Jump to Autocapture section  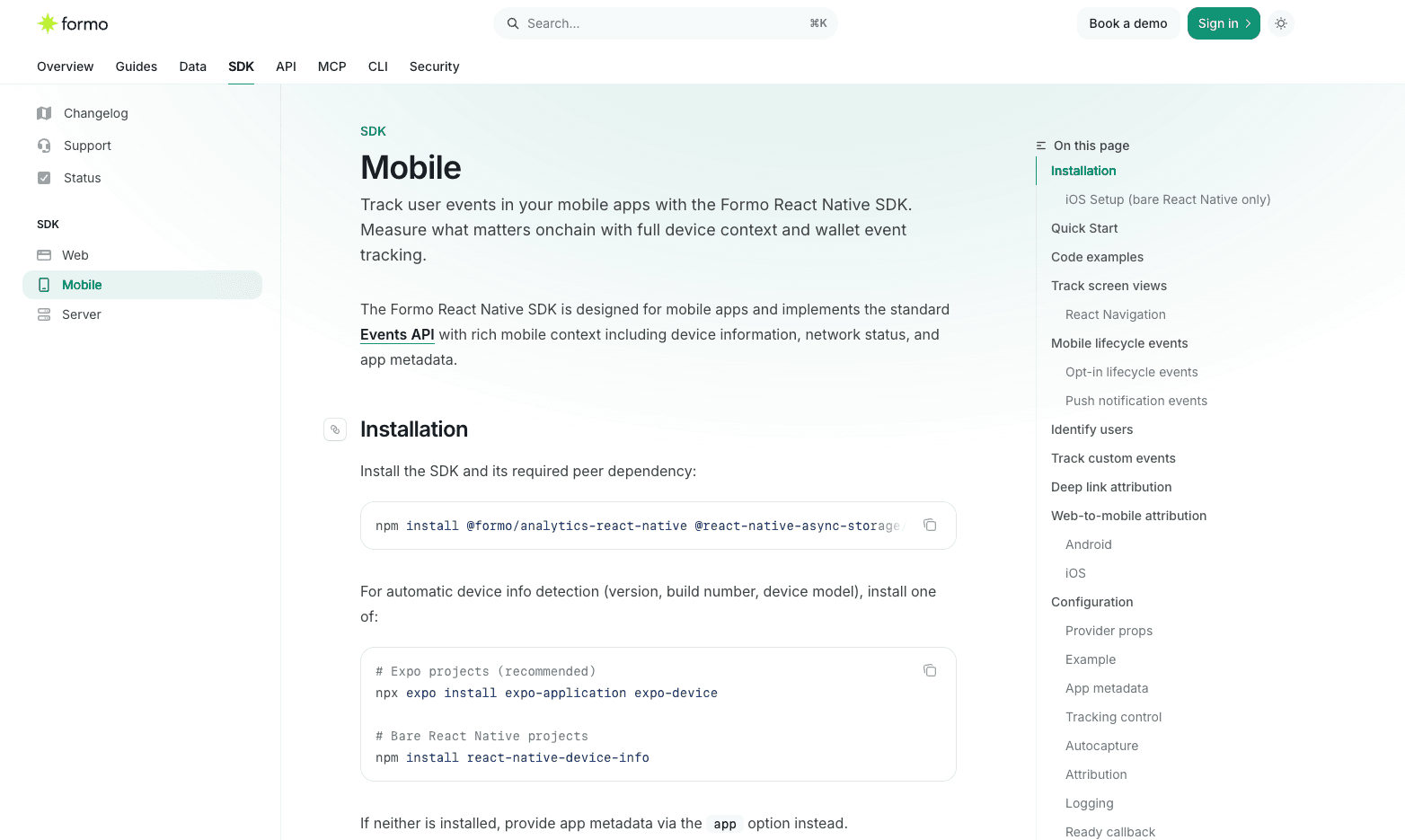(x=1101, y=746)
